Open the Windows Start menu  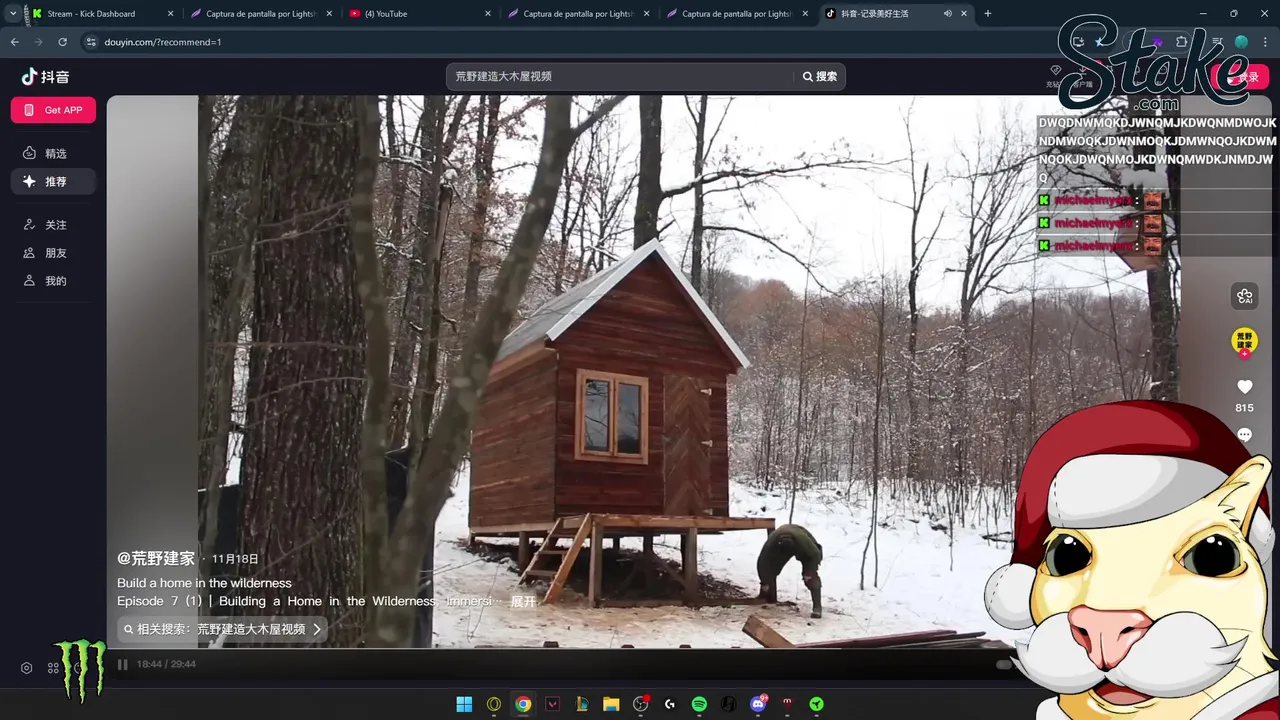[x=464, y=704]
